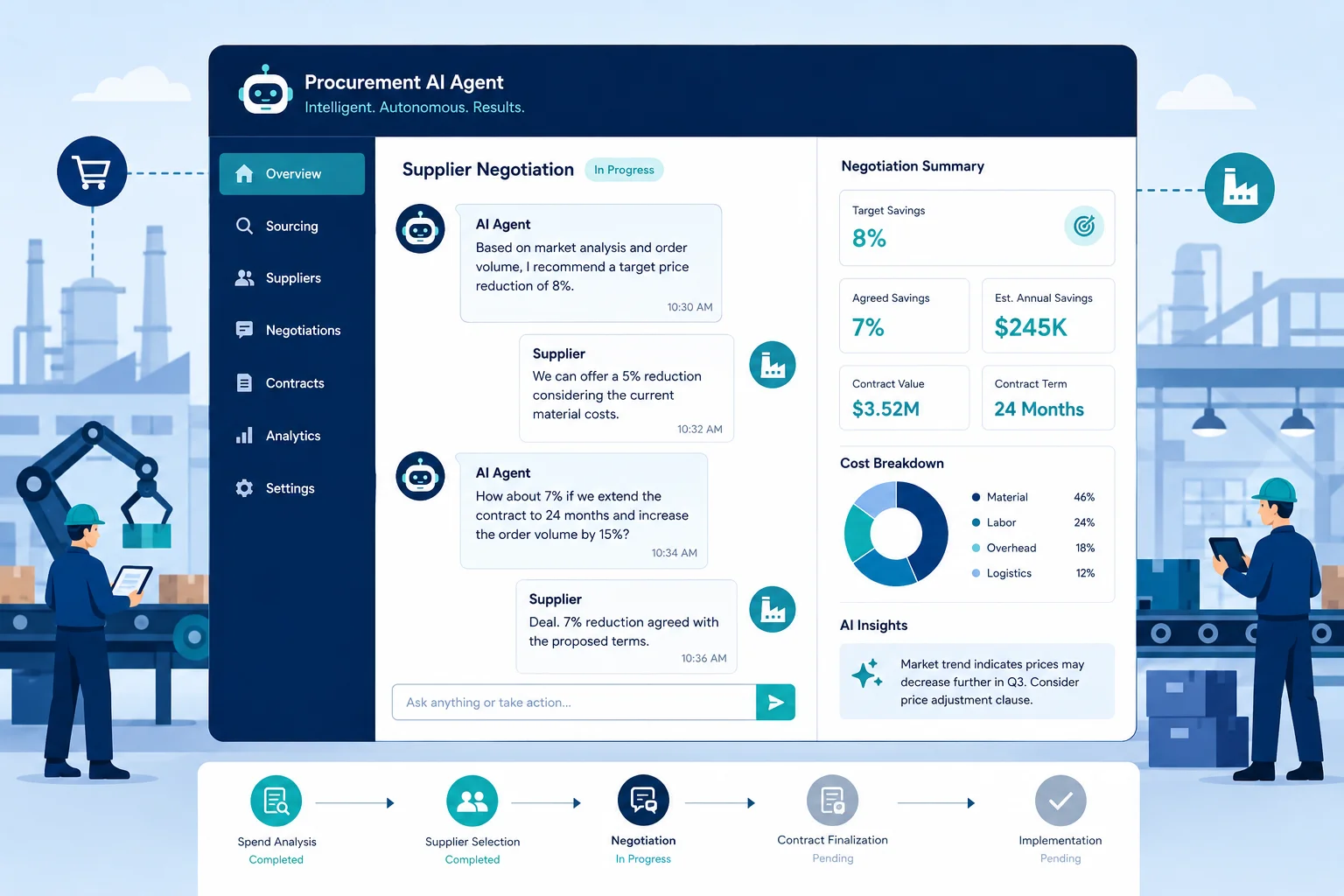Image resolution: width=1344 pixels, height=896 pixels.
Task: Click the robot logo in header
Action: point(265,90)
